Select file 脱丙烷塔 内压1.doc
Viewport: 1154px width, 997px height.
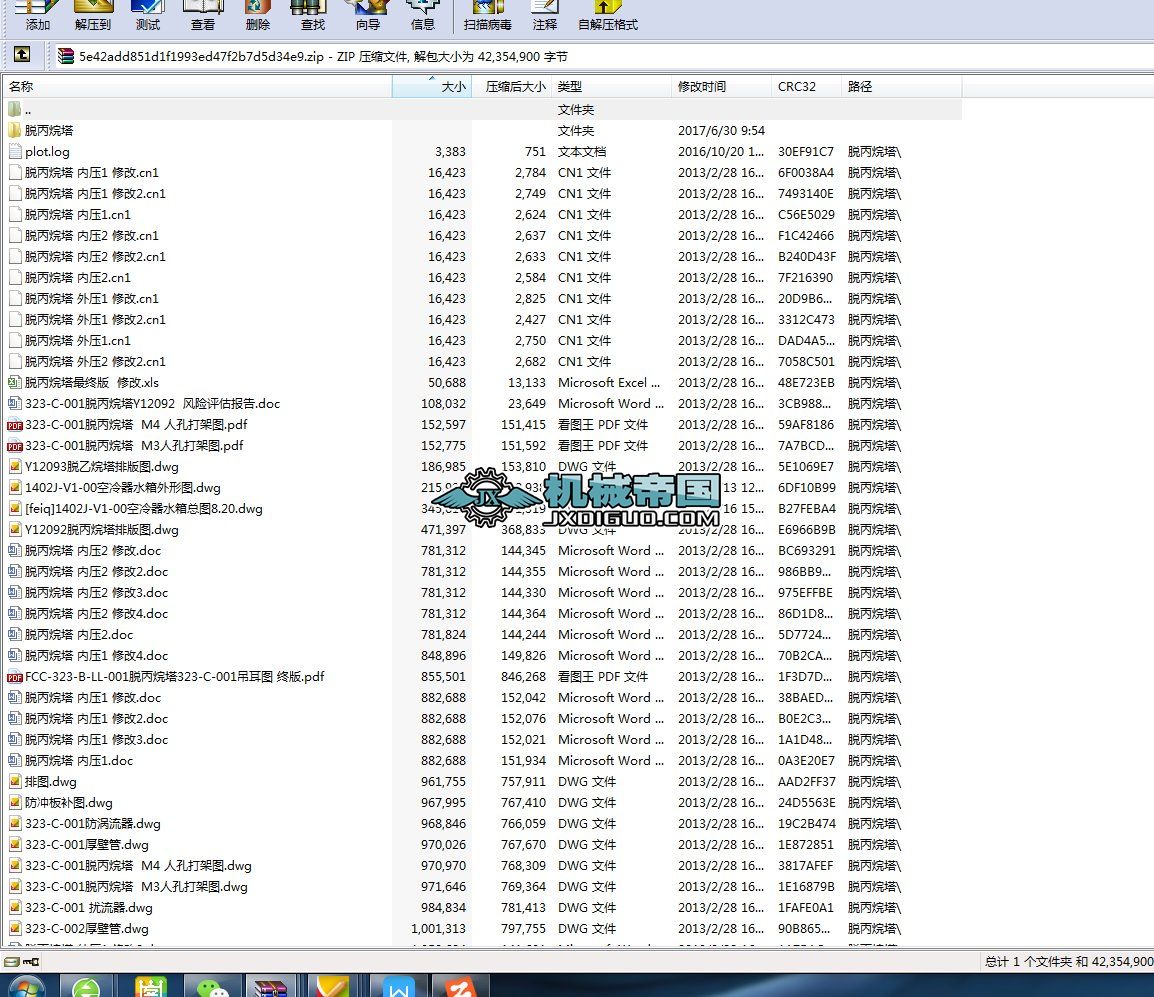[x=79, y=761]
